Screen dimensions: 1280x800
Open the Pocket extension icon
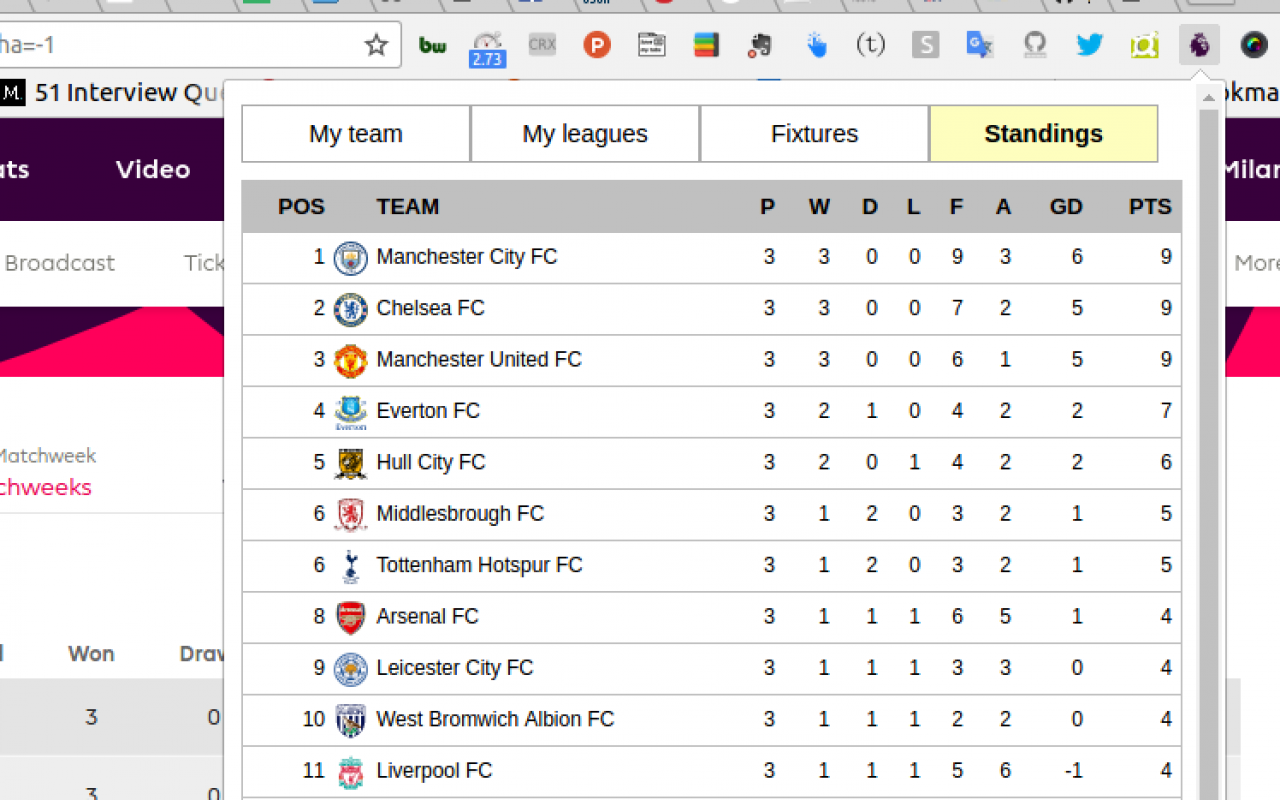(597, 44)
